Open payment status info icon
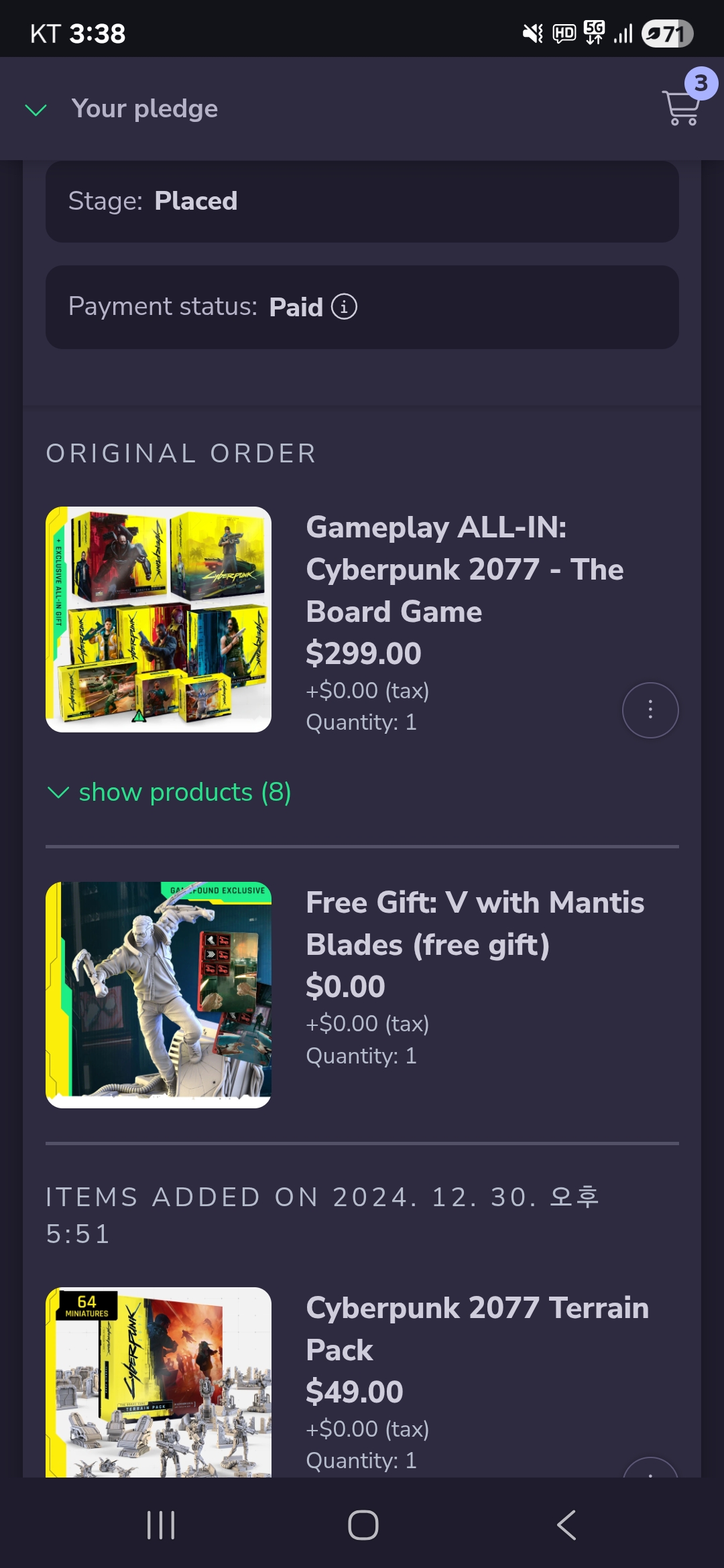The width and height of the screenshot is (724, 1568). point(344,307)
